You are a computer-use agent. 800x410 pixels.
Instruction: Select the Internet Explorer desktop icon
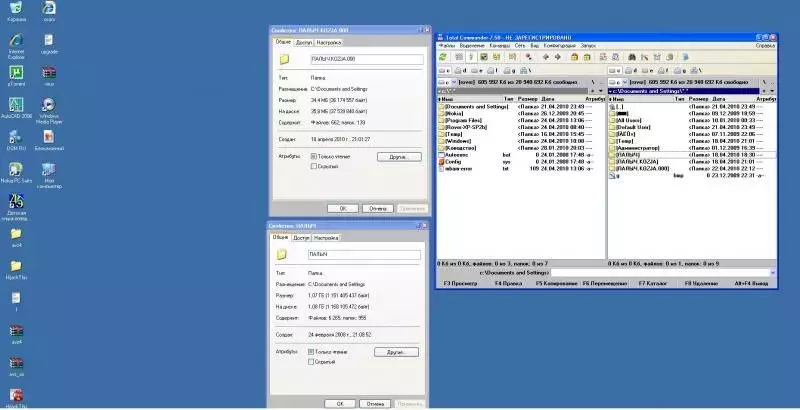coord(16,46)
